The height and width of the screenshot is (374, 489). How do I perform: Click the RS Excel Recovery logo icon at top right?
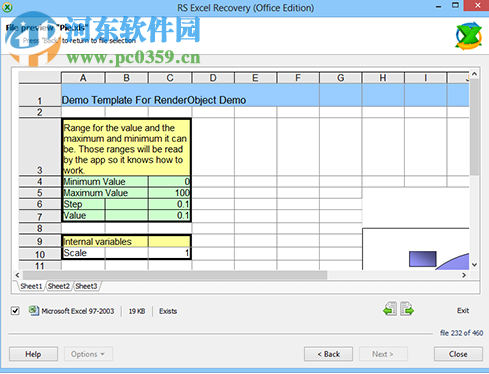coord(469,36)
